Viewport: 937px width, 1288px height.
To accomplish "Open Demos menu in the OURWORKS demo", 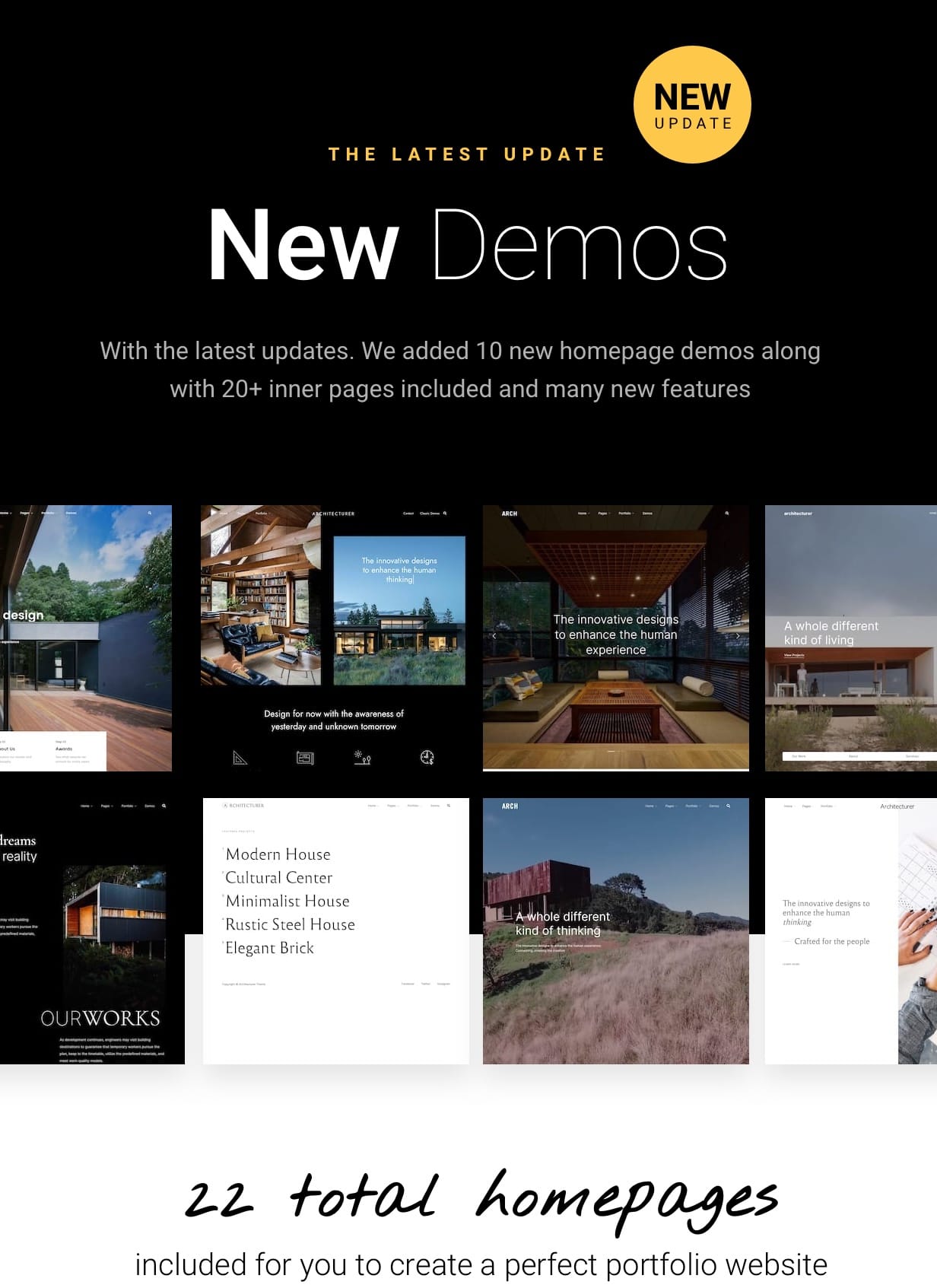I will pos(150,806).
